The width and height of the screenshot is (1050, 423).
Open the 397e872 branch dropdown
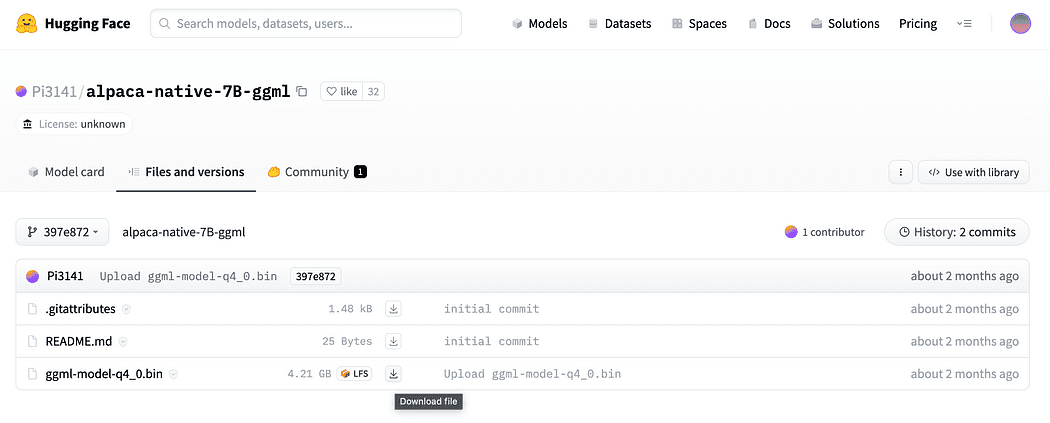(x=62, y=232)
